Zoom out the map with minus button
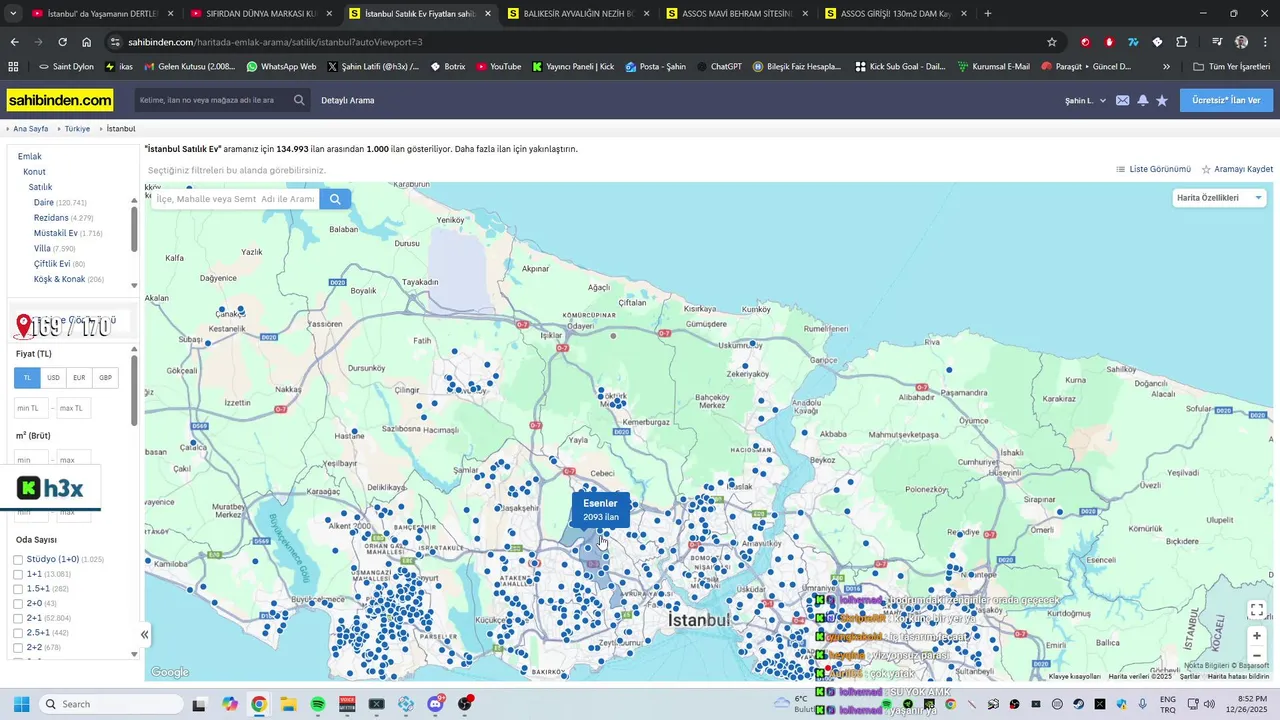The width and height of the screenshot is (1280, 720). coord(1257,655)
